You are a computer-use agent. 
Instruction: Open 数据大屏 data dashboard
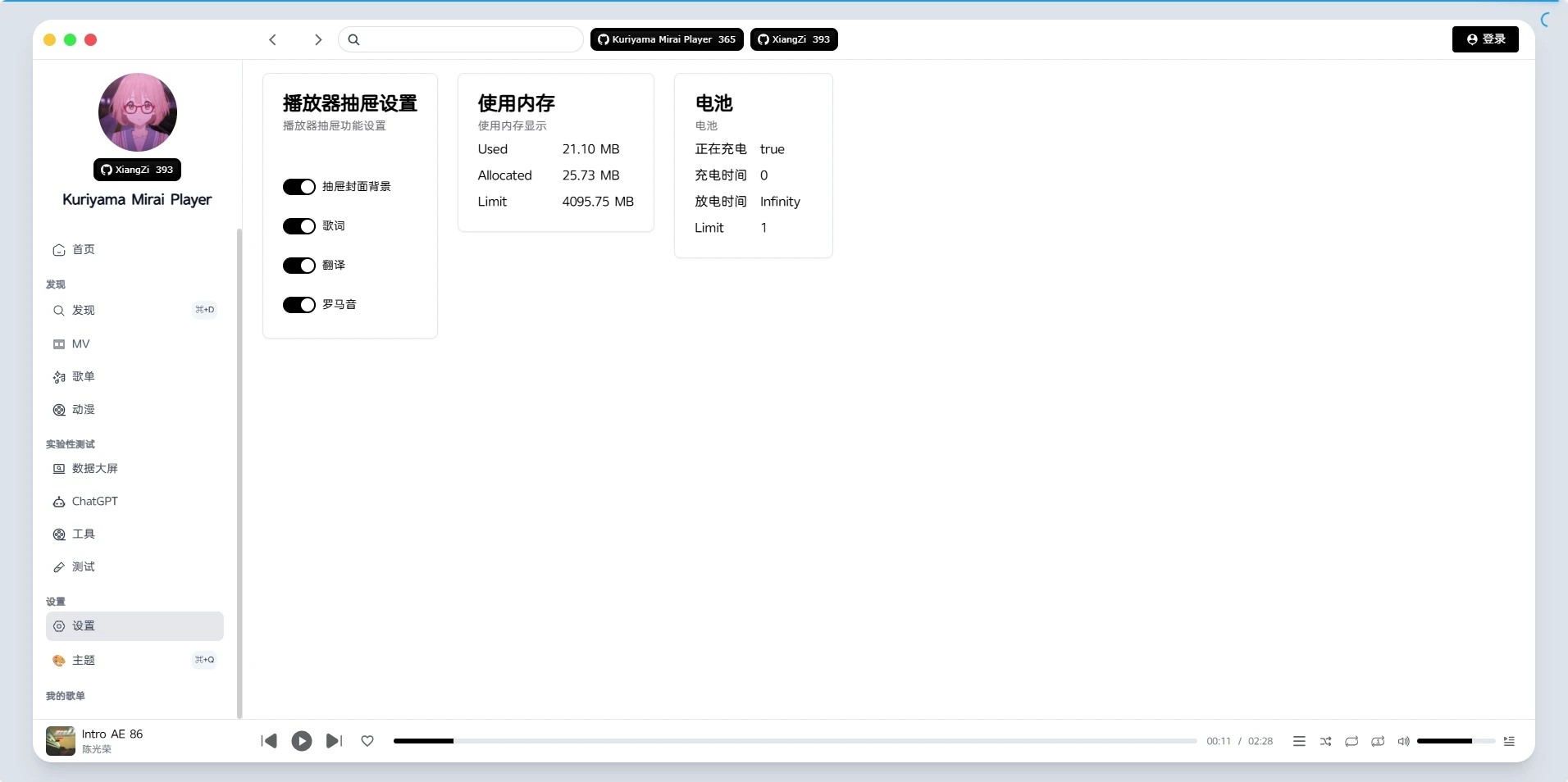[x=134, y=468]
